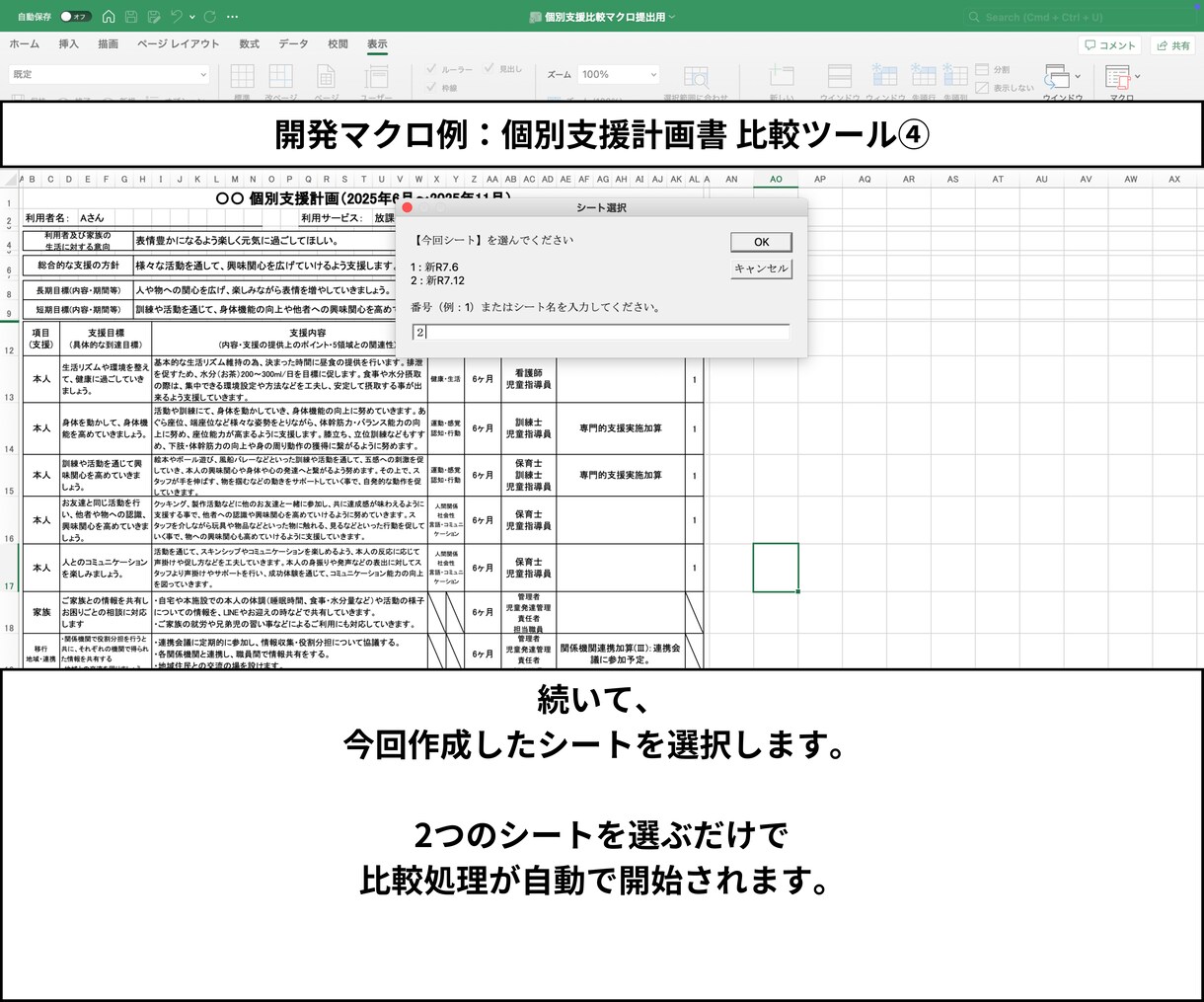Switch to the 校閲 tab
Image resolution: width=1204 pixels, height=1002 pixels.
(338, 44)
